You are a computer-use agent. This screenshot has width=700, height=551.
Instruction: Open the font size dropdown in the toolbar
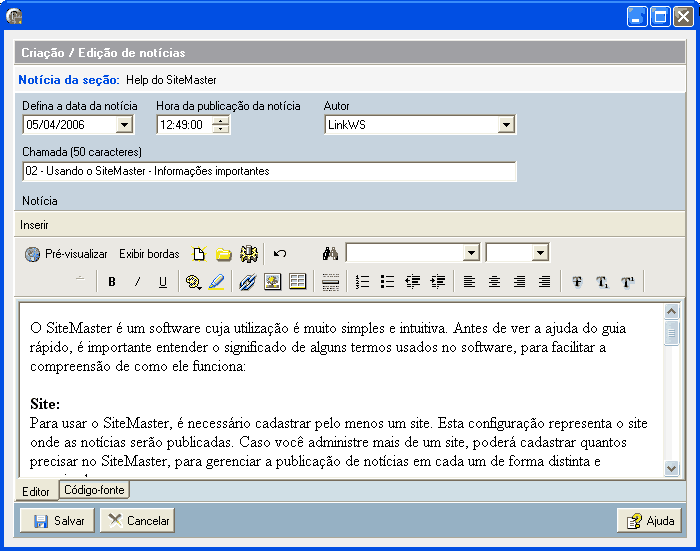click(x=540, y=253)
